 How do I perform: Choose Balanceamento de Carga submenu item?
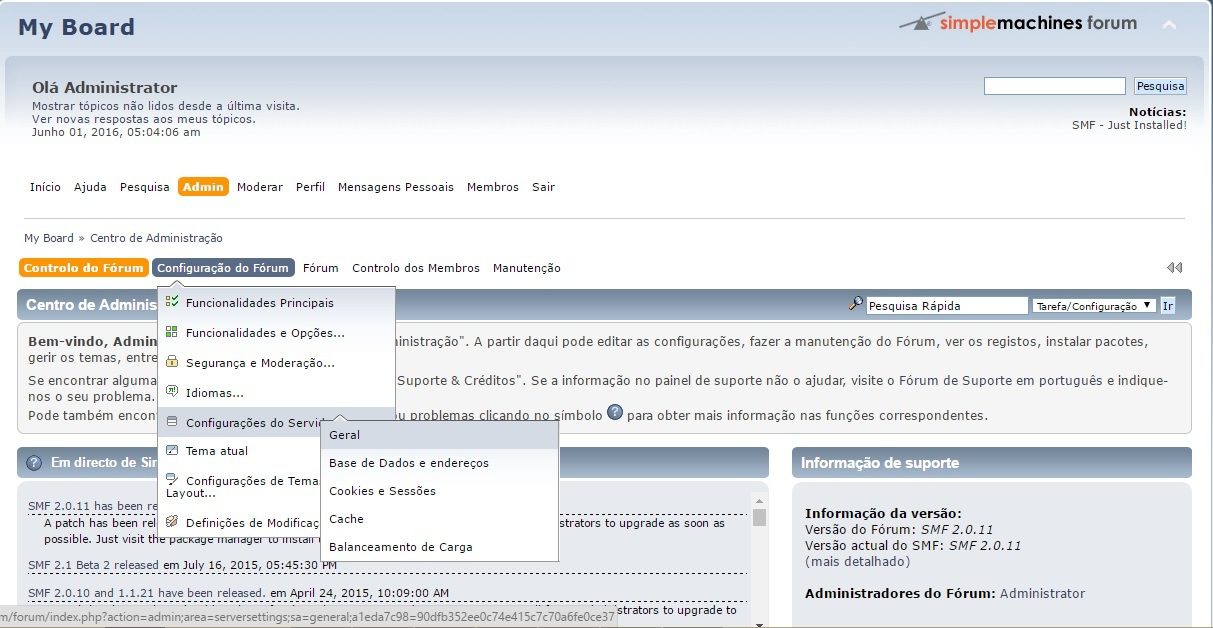point(439,547)
